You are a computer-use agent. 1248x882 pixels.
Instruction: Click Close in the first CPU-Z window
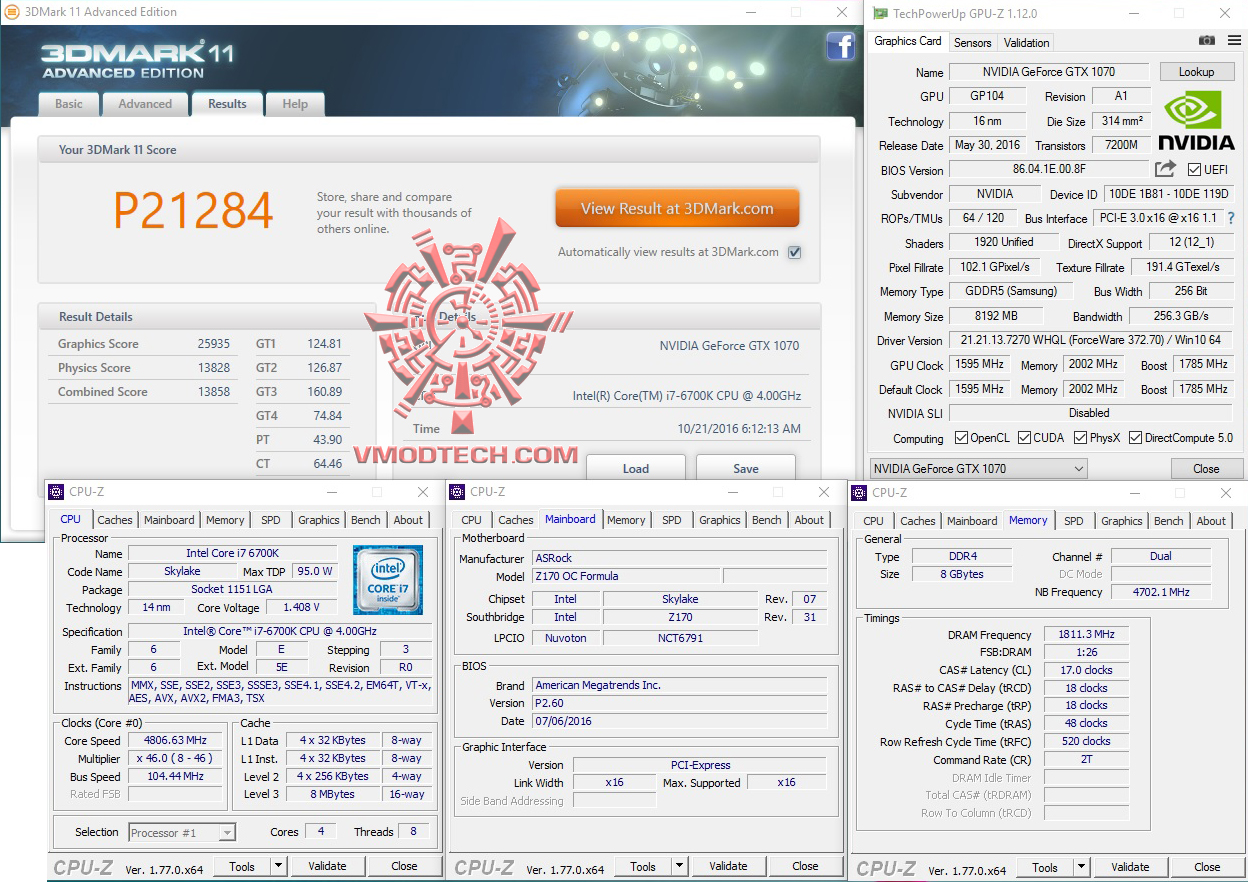404,866
